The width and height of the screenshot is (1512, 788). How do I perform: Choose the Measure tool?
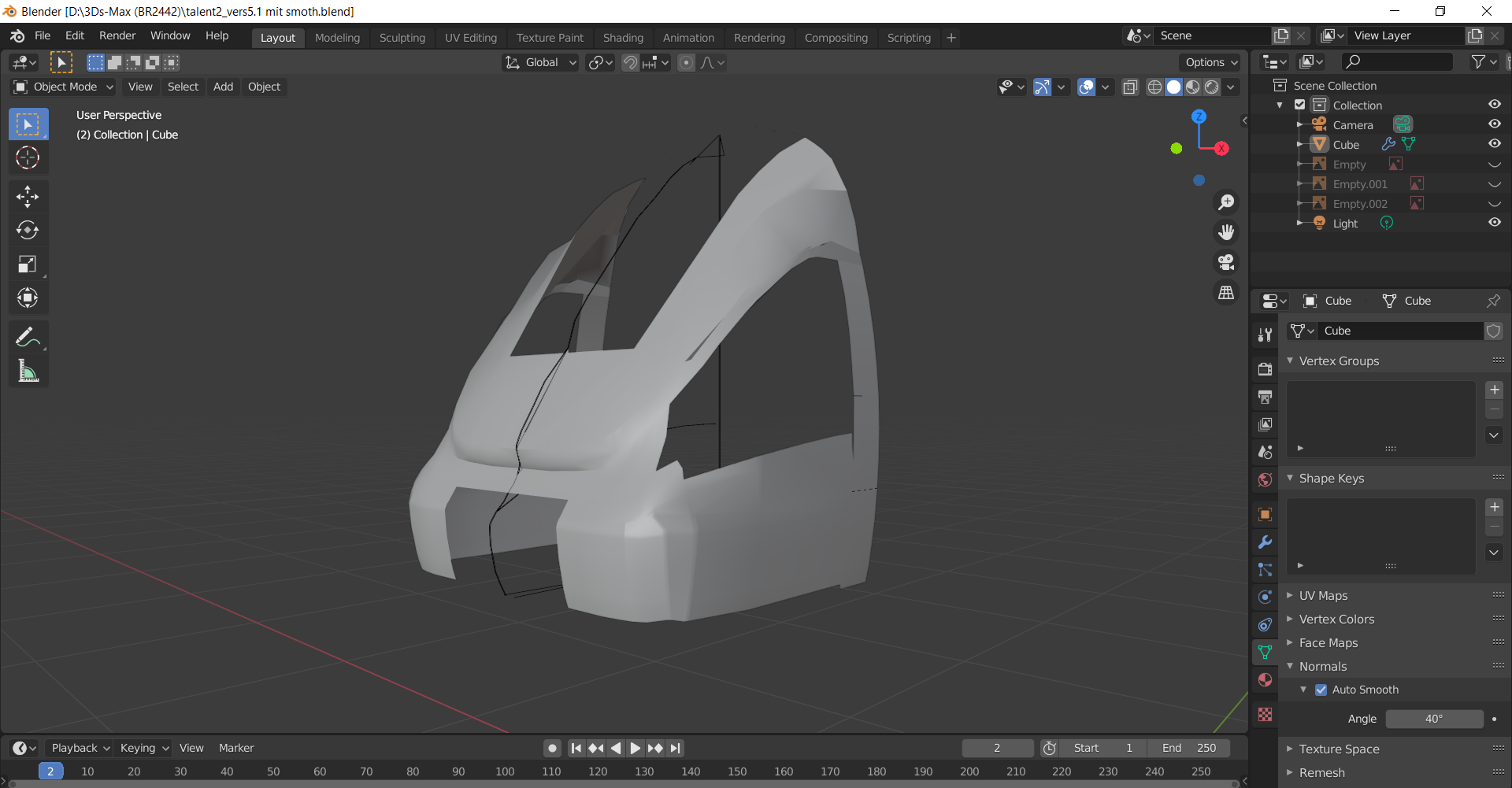coord(28,371)
